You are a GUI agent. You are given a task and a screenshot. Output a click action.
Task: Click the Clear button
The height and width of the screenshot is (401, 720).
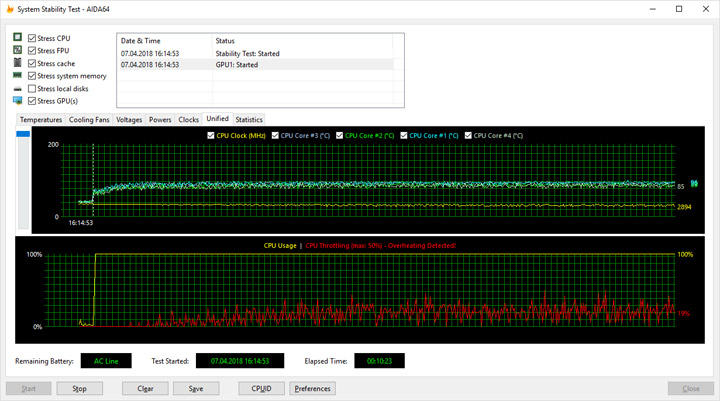click(145, 389)
